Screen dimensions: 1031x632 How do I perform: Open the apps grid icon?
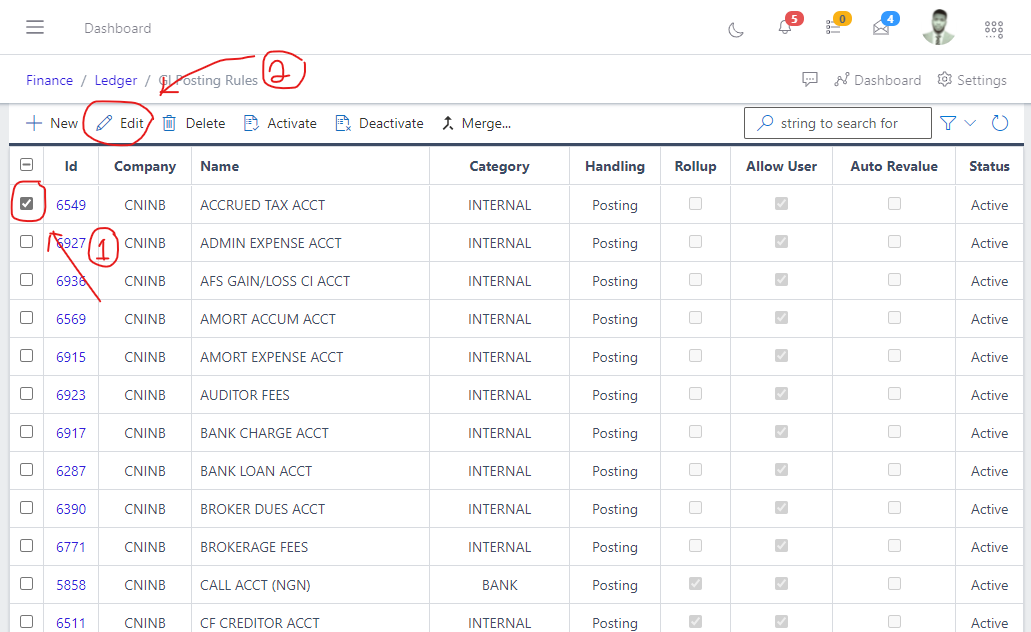pyautogui.click(x=993, y=29)
